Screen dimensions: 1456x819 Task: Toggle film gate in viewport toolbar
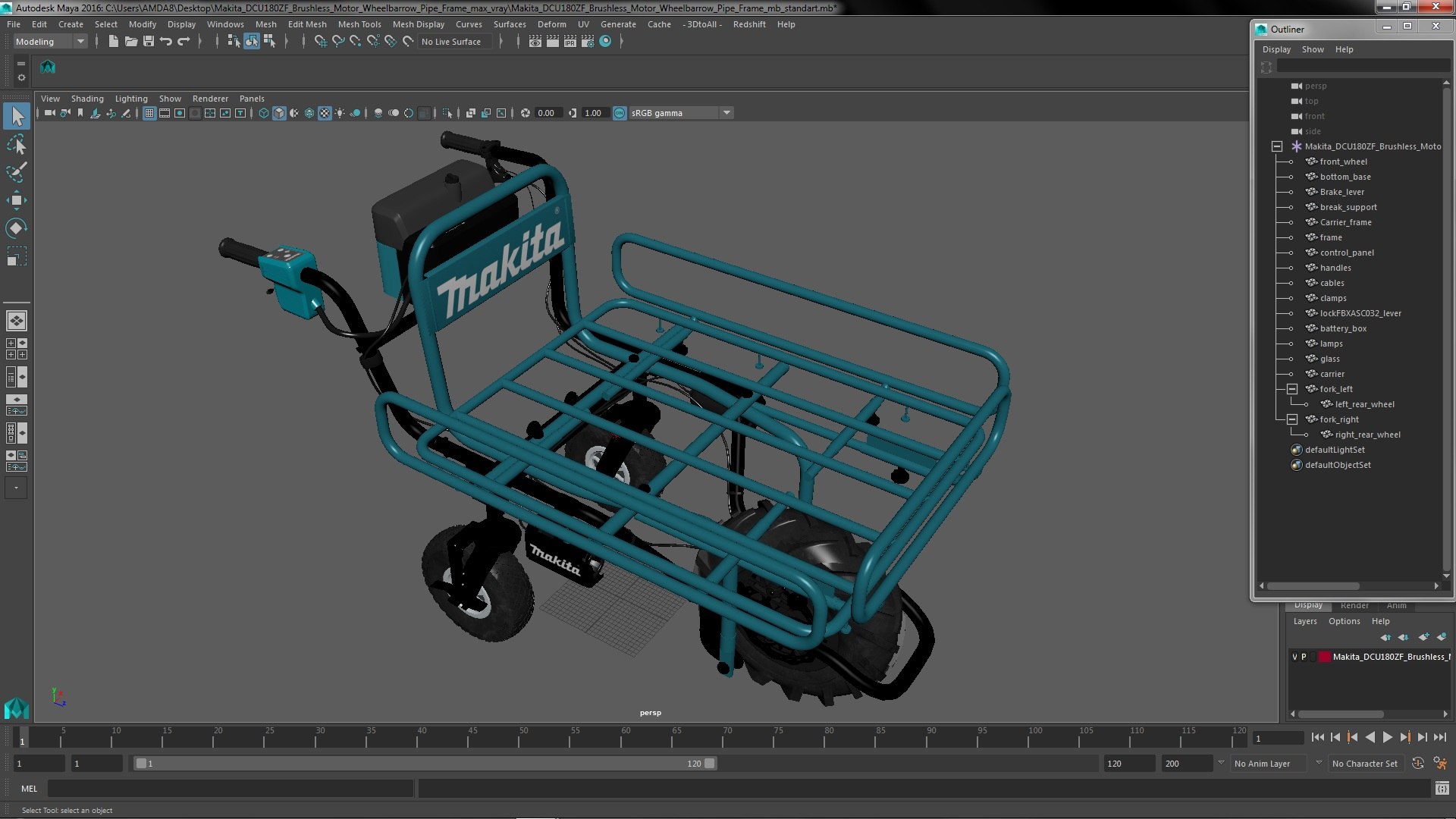[165, 113]
